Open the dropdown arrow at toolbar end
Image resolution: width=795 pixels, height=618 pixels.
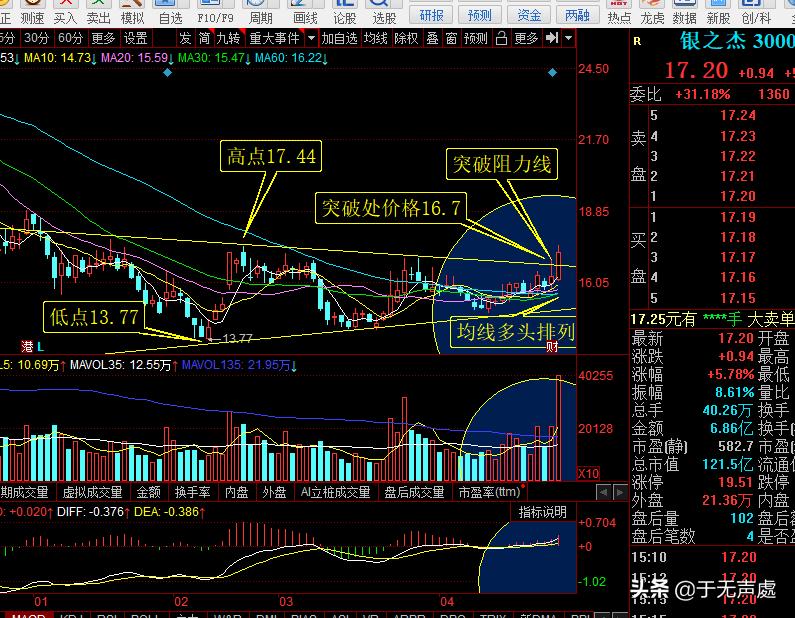click(568, 38)
